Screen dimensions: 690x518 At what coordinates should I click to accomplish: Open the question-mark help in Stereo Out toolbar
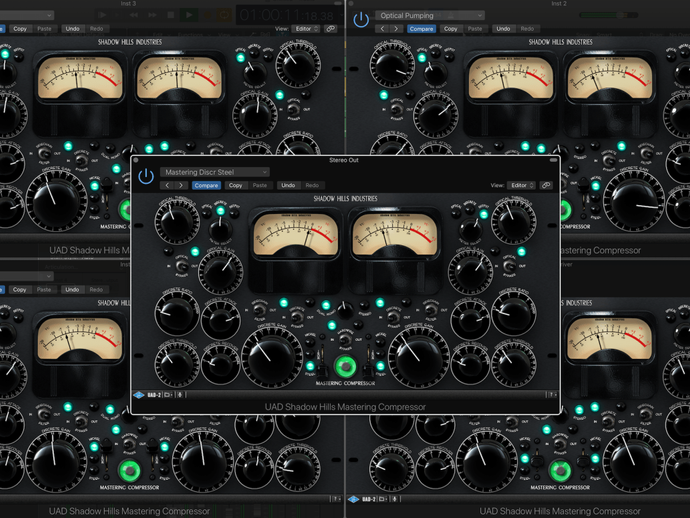click(x=551, y=395)
